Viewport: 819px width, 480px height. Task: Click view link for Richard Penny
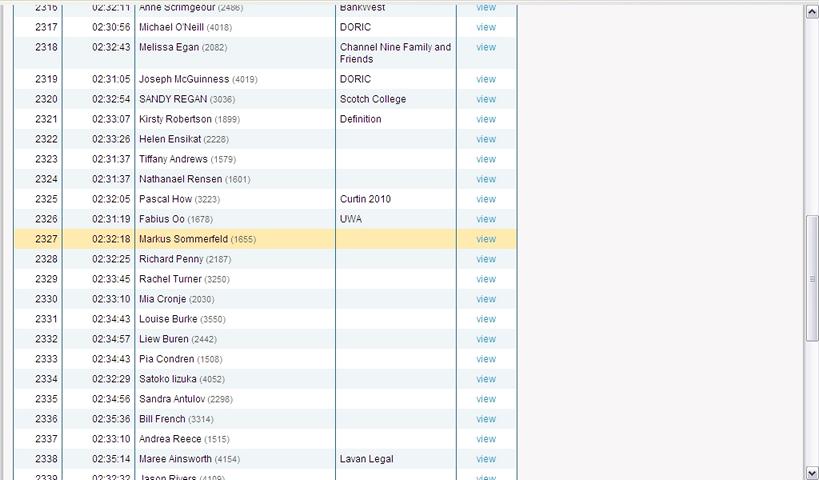(486, 259)
